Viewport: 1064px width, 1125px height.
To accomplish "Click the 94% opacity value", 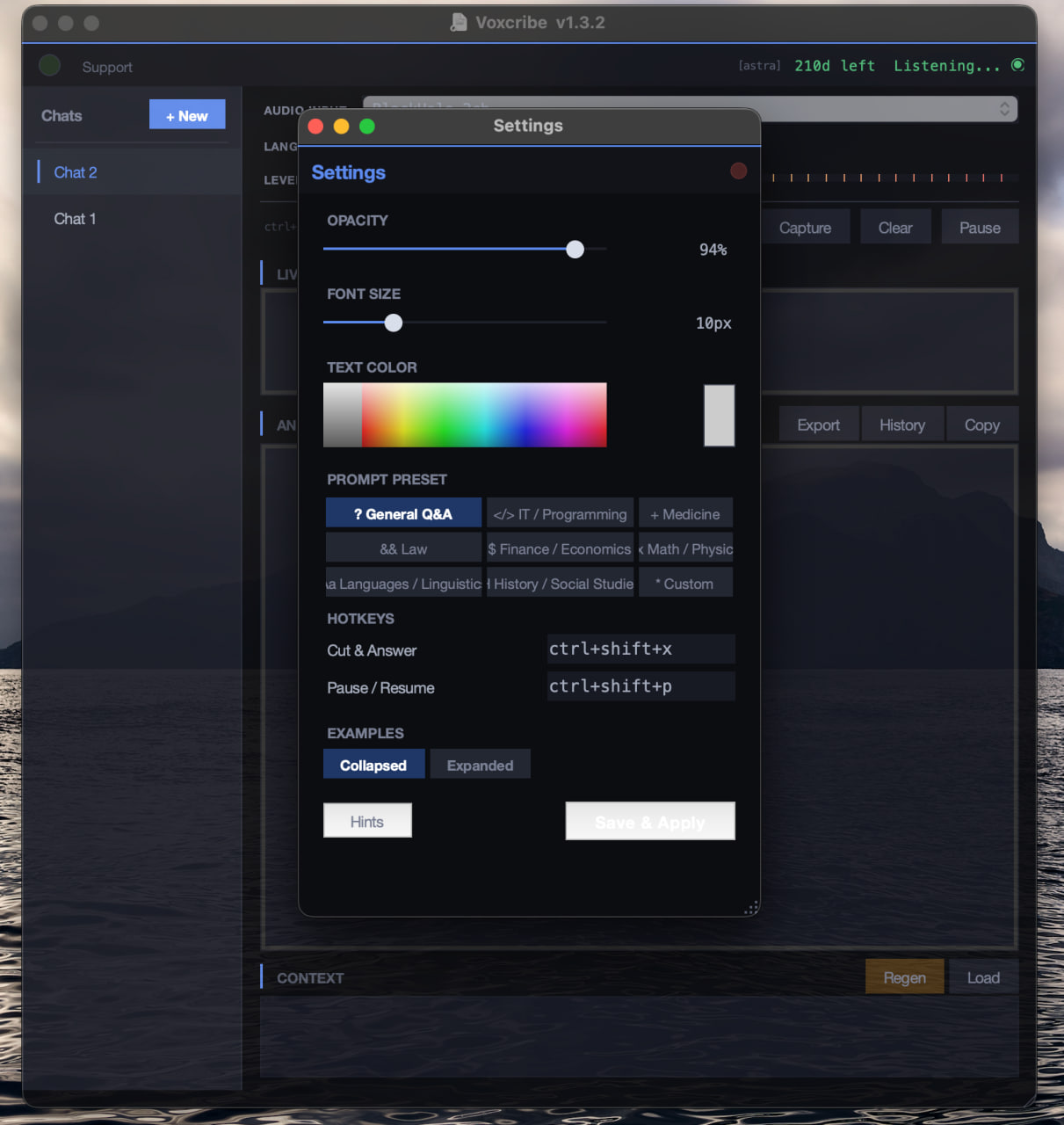I will (713, 250).
